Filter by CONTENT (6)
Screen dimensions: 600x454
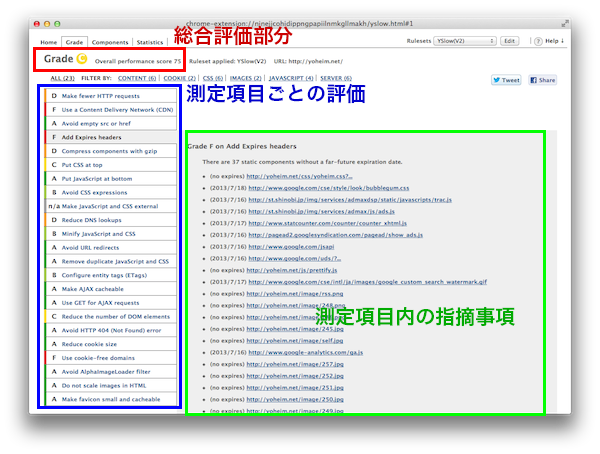click(137, 78)
